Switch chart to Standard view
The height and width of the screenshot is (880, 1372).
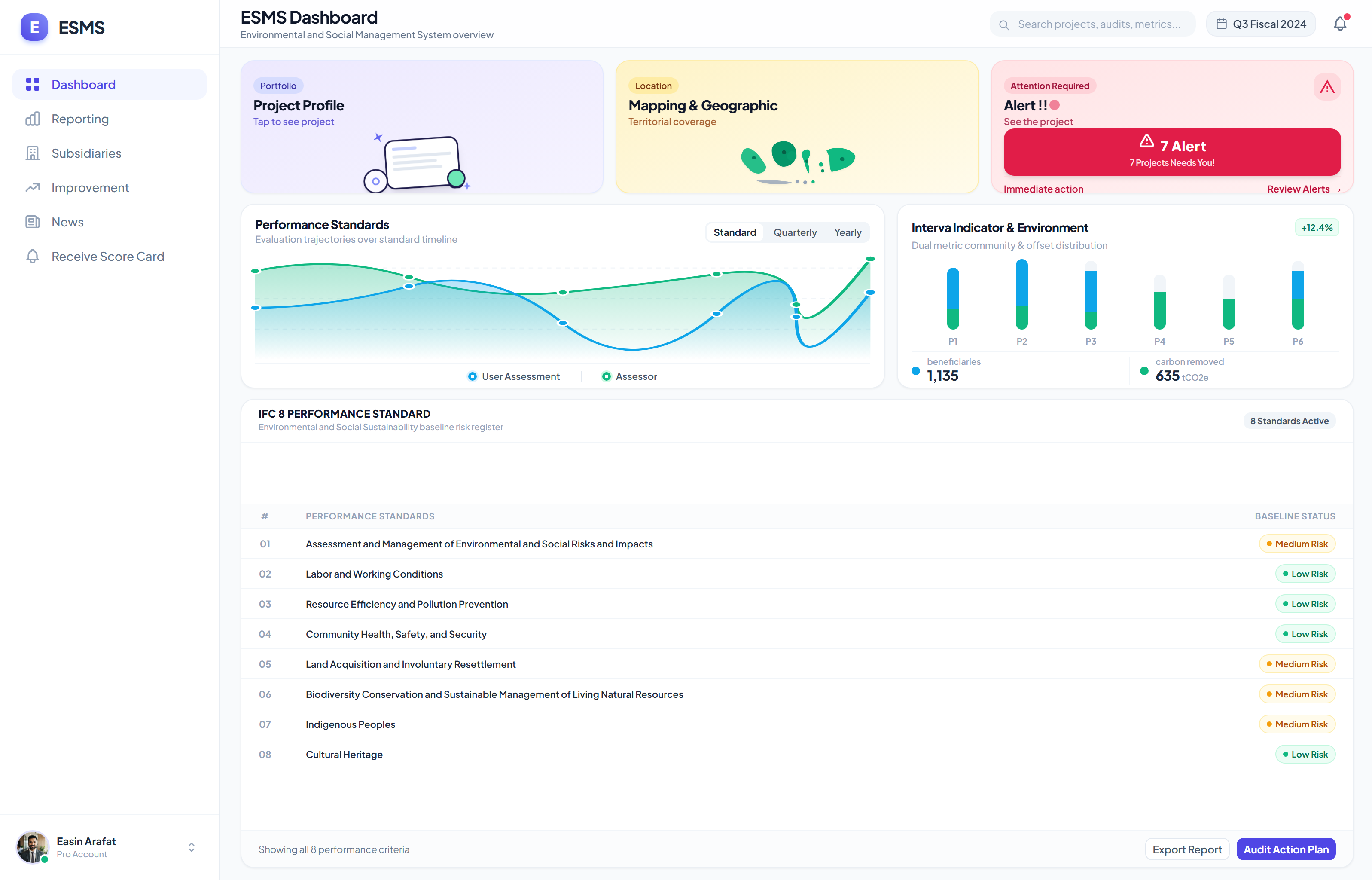[735, 232]
